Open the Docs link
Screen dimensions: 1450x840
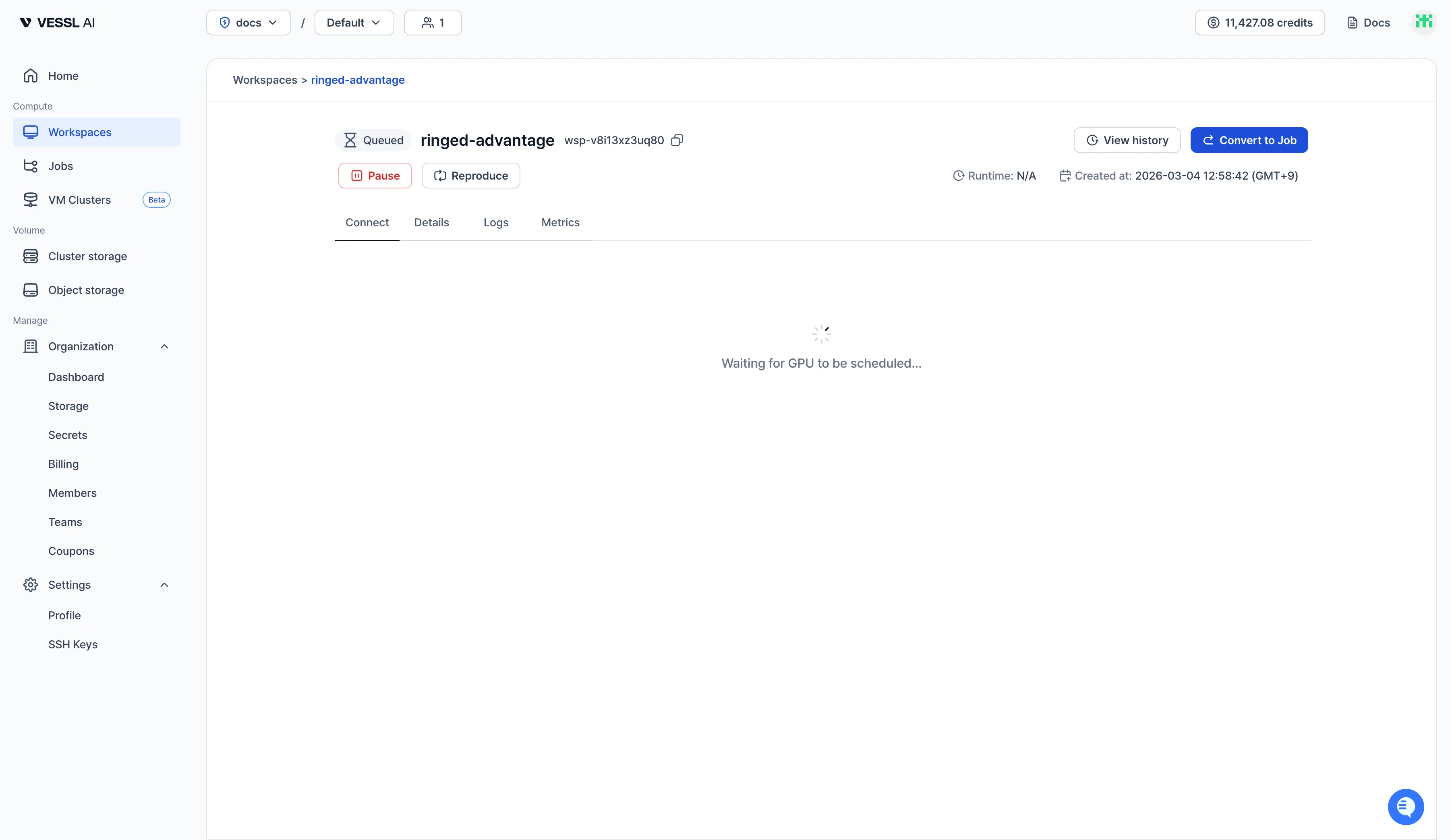(x=1368, y=23)
